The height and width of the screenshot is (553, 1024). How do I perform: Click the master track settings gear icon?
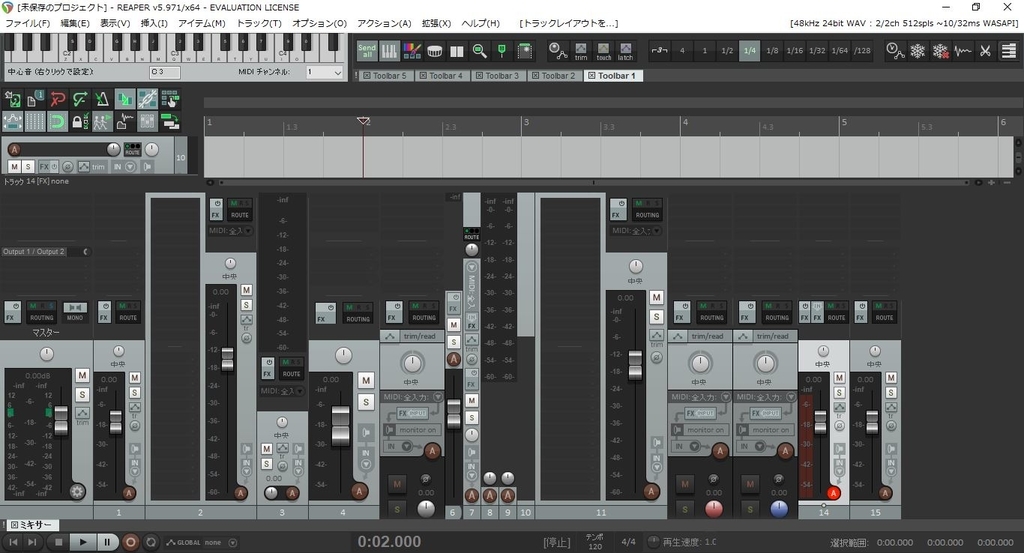pos(77,492)
